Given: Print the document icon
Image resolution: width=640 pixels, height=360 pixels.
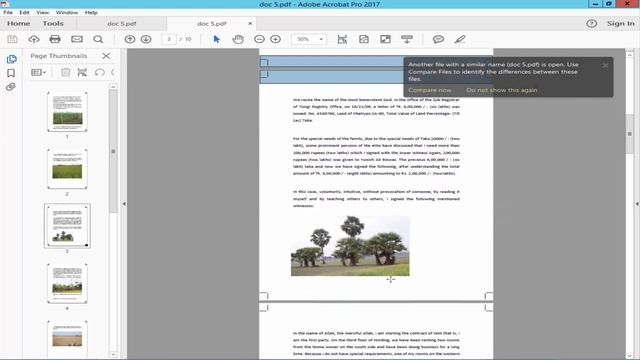Looking at the screenshot, I should (55, 39).
